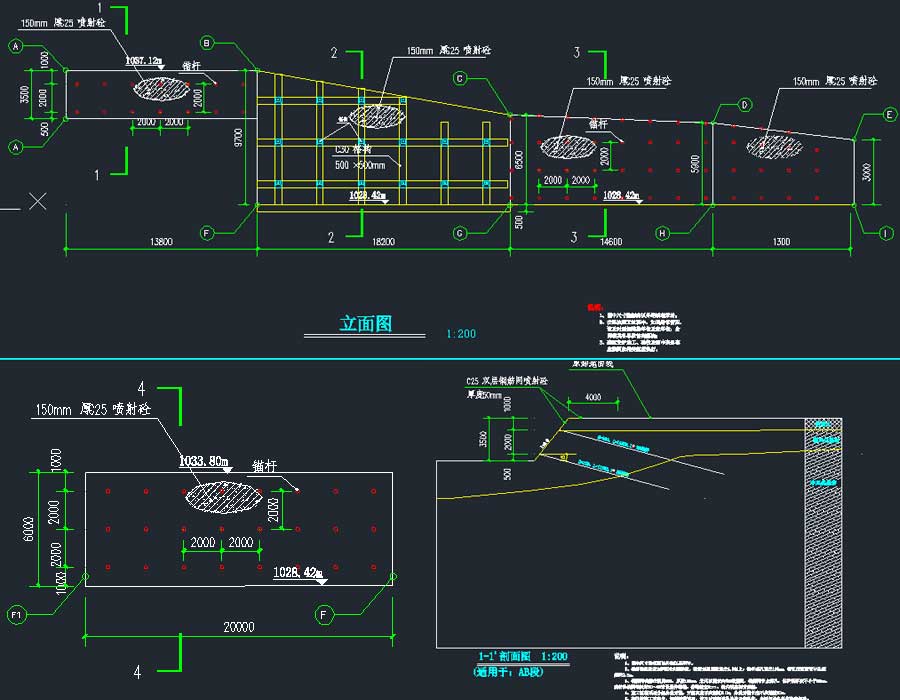
Task: Click the axis bubble labeled I
Action: 886,233
